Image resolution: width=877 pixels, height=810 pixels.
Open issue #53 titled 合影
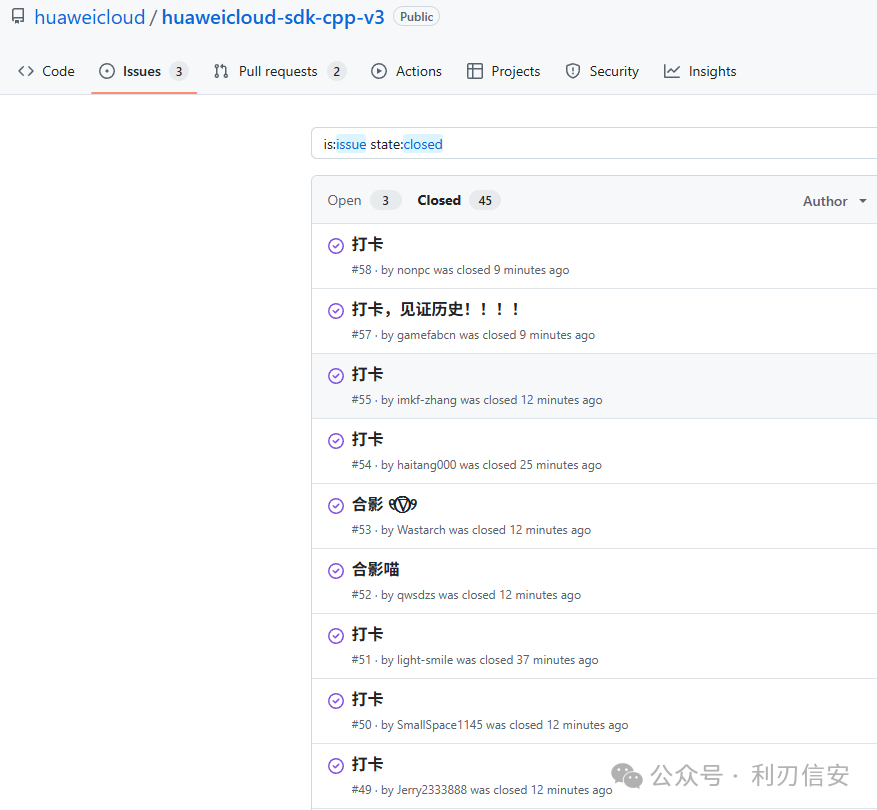coord(384,505)
